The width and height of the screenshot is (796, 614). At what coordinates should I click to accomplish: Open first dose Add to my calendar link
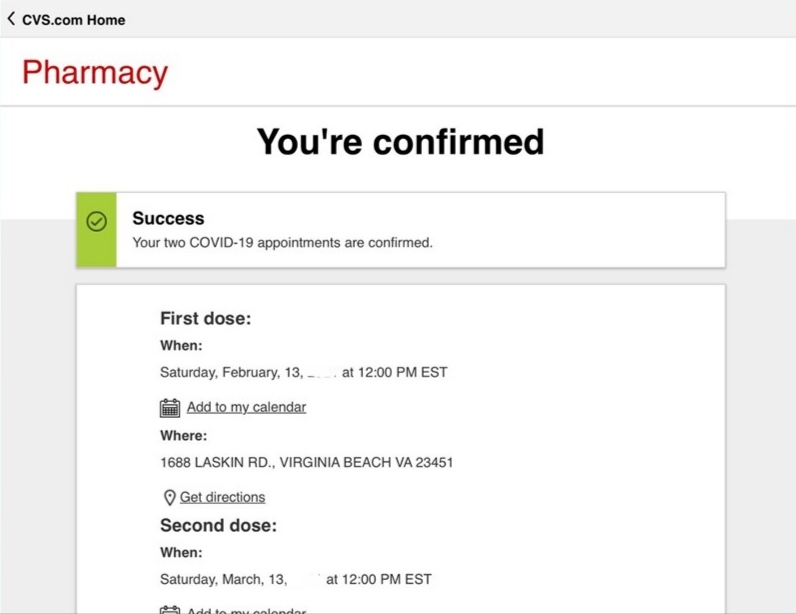click(x=246, y=407)
